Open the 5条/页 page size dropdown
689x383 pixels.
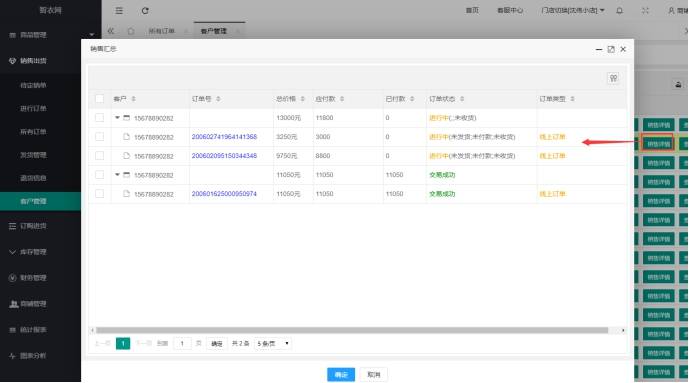[x=273, y=343]
